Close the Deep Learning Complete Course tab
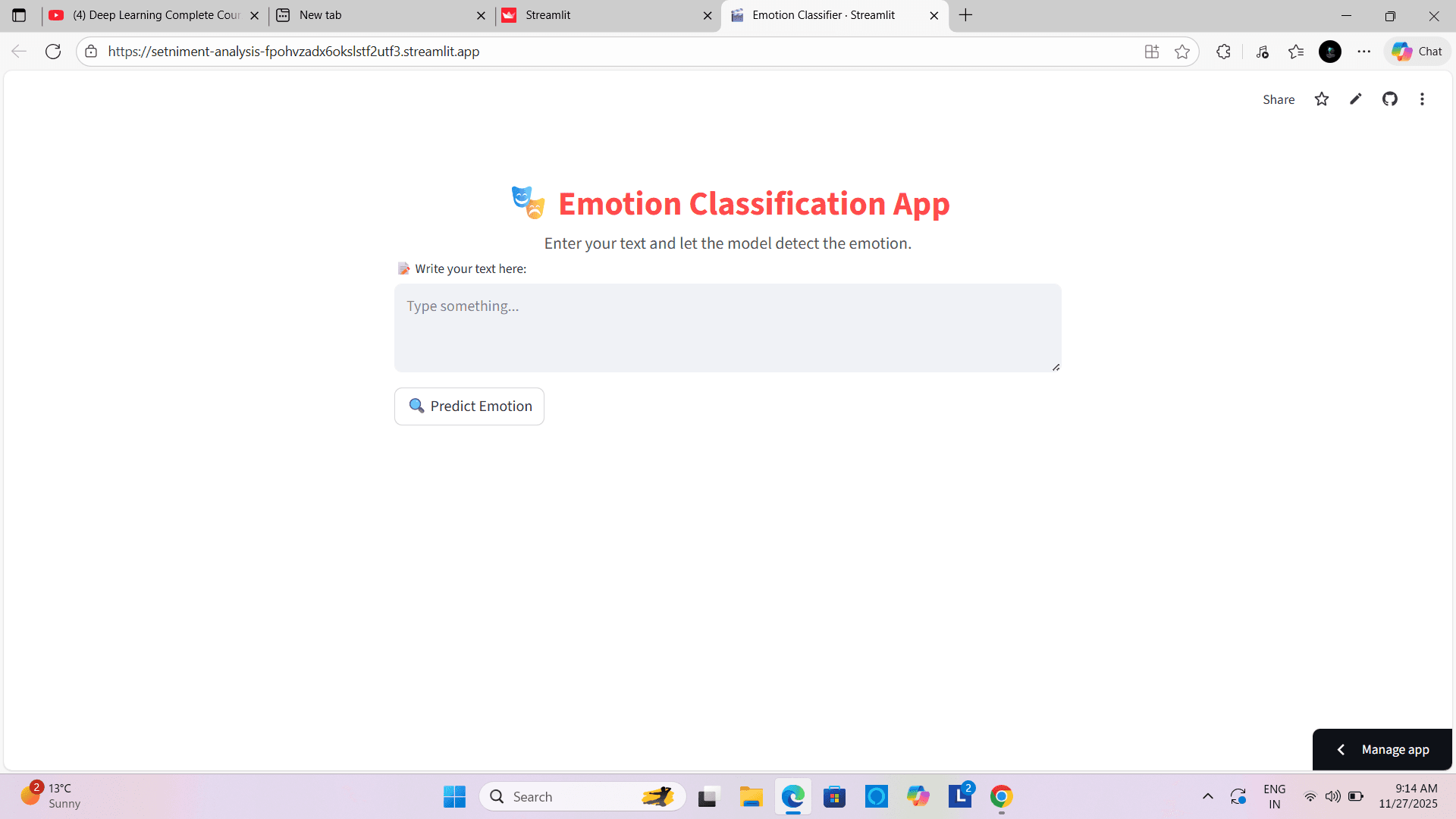Image resolution: width=1456 pixels, height=819 pixels. [x=254, y=15]
